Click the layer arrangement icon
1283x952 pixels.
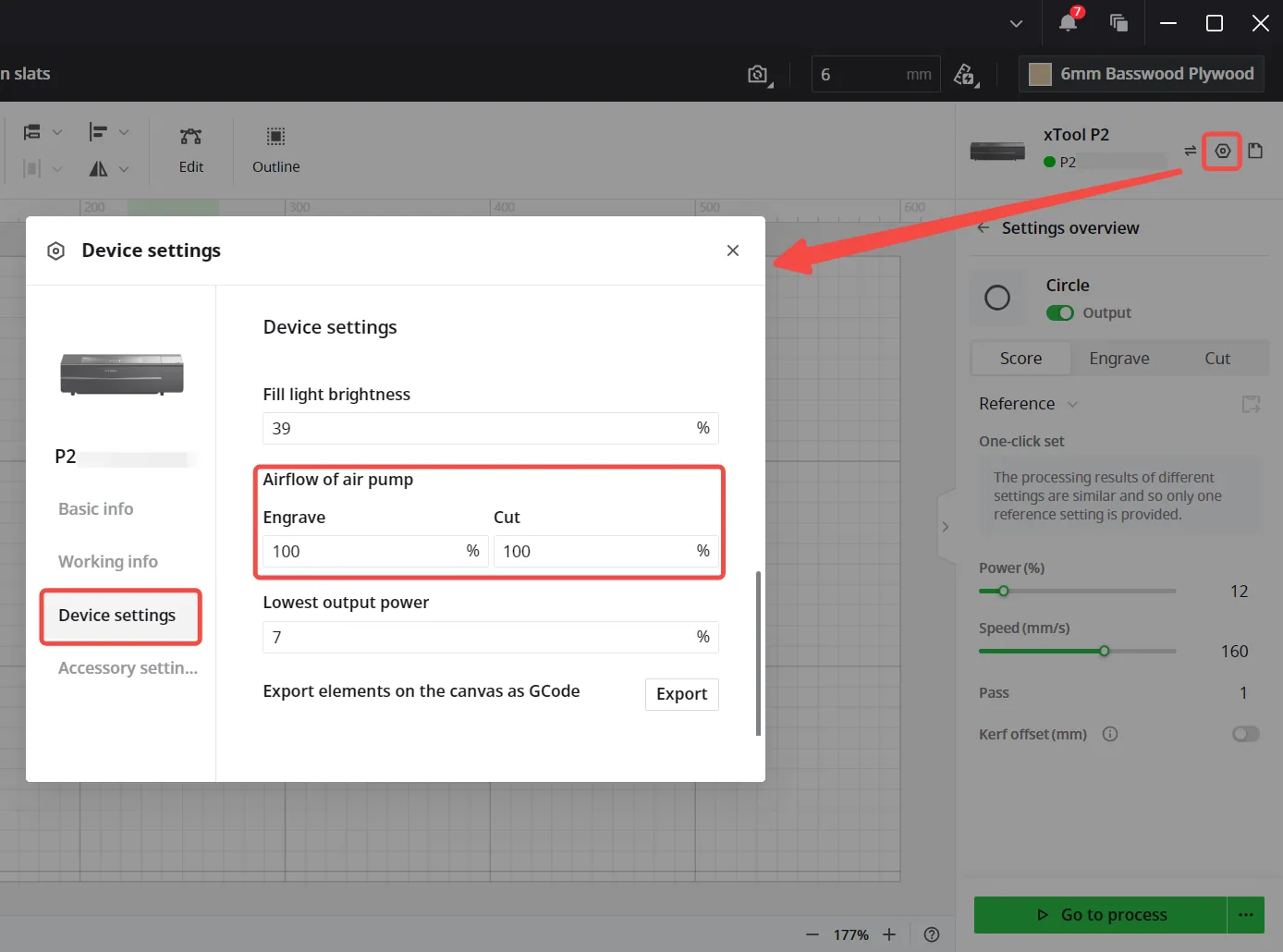(32, 132)
